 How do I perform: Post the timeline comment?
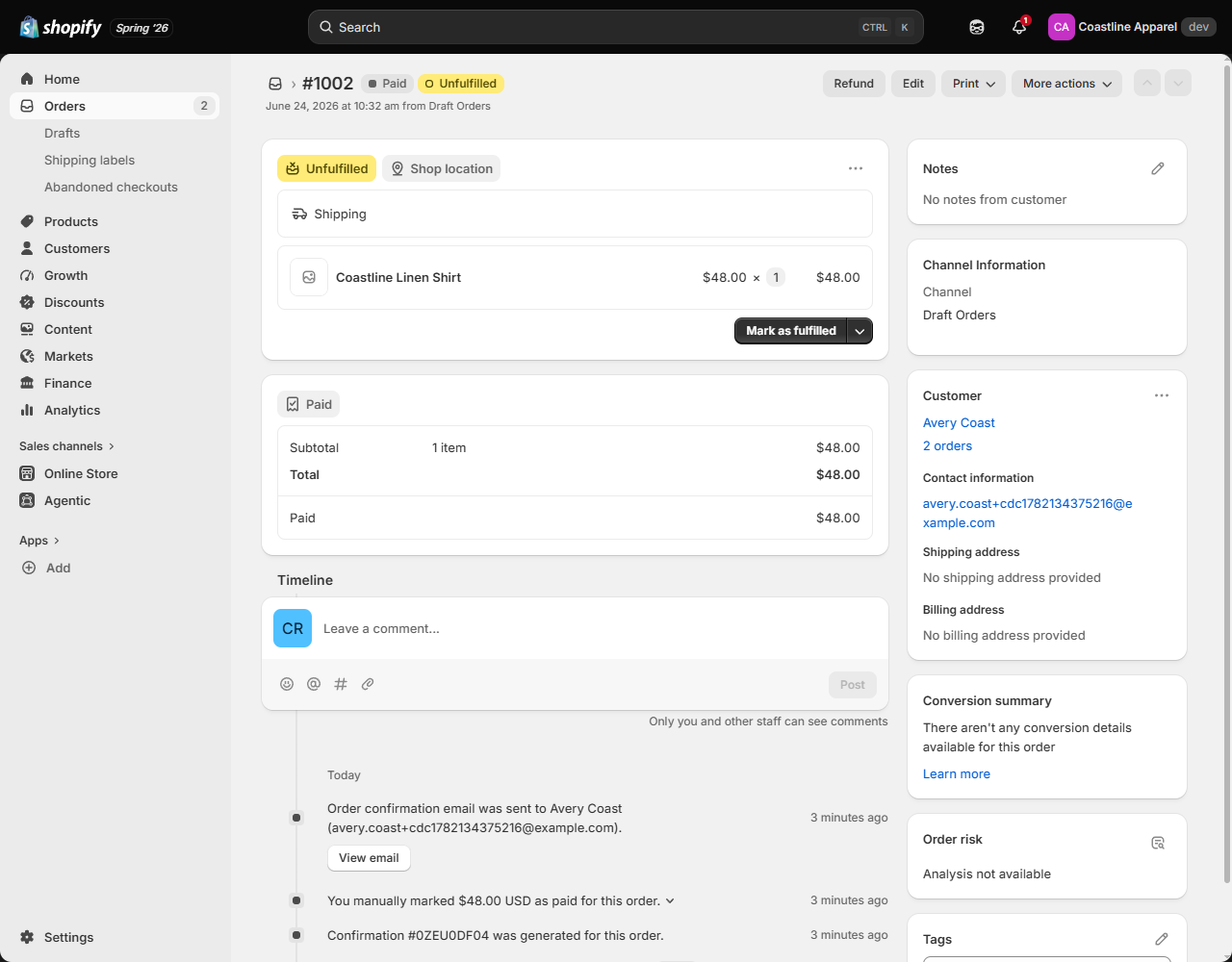point(853,685)
